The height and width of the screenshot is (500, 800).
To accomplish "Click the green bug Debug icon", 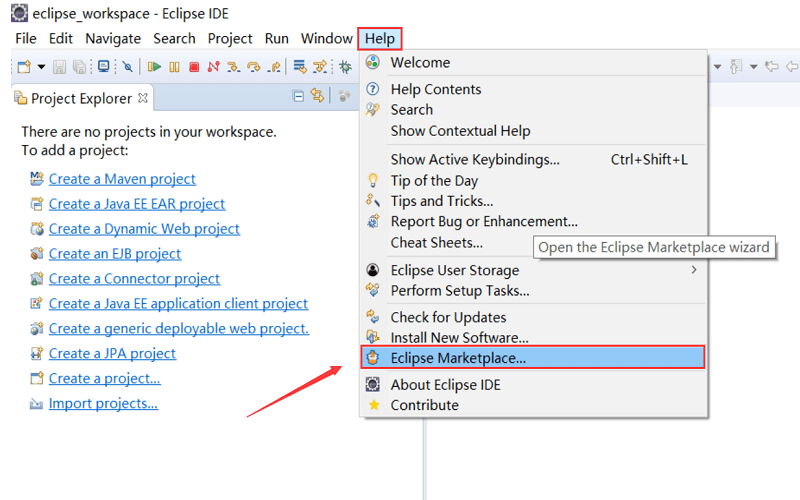I will (x=345, y=67).
